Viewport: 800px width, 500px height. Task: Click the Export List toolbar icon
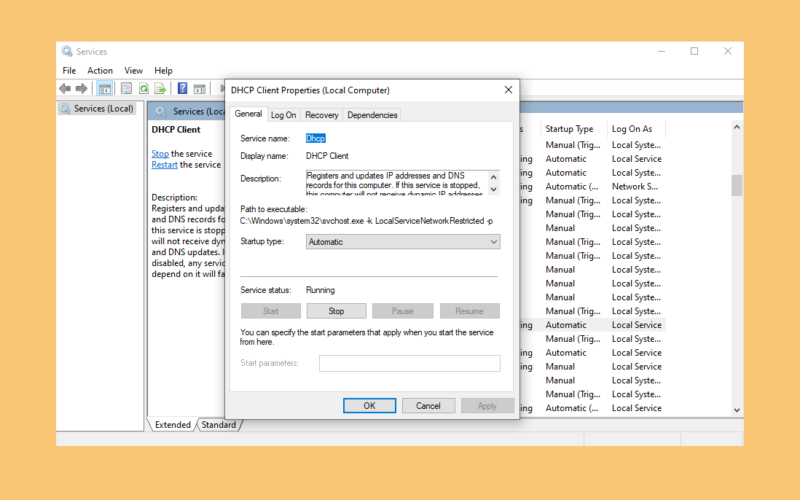coord(160,89)
